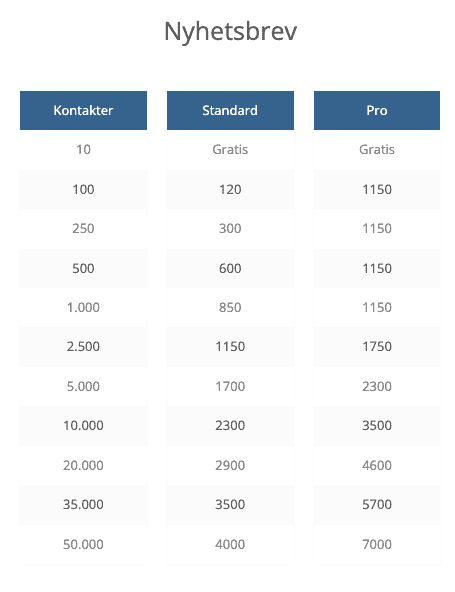This screenshot has width=455, height=592.
Task: Click the Standard price 850 cell
Action: 230,307
